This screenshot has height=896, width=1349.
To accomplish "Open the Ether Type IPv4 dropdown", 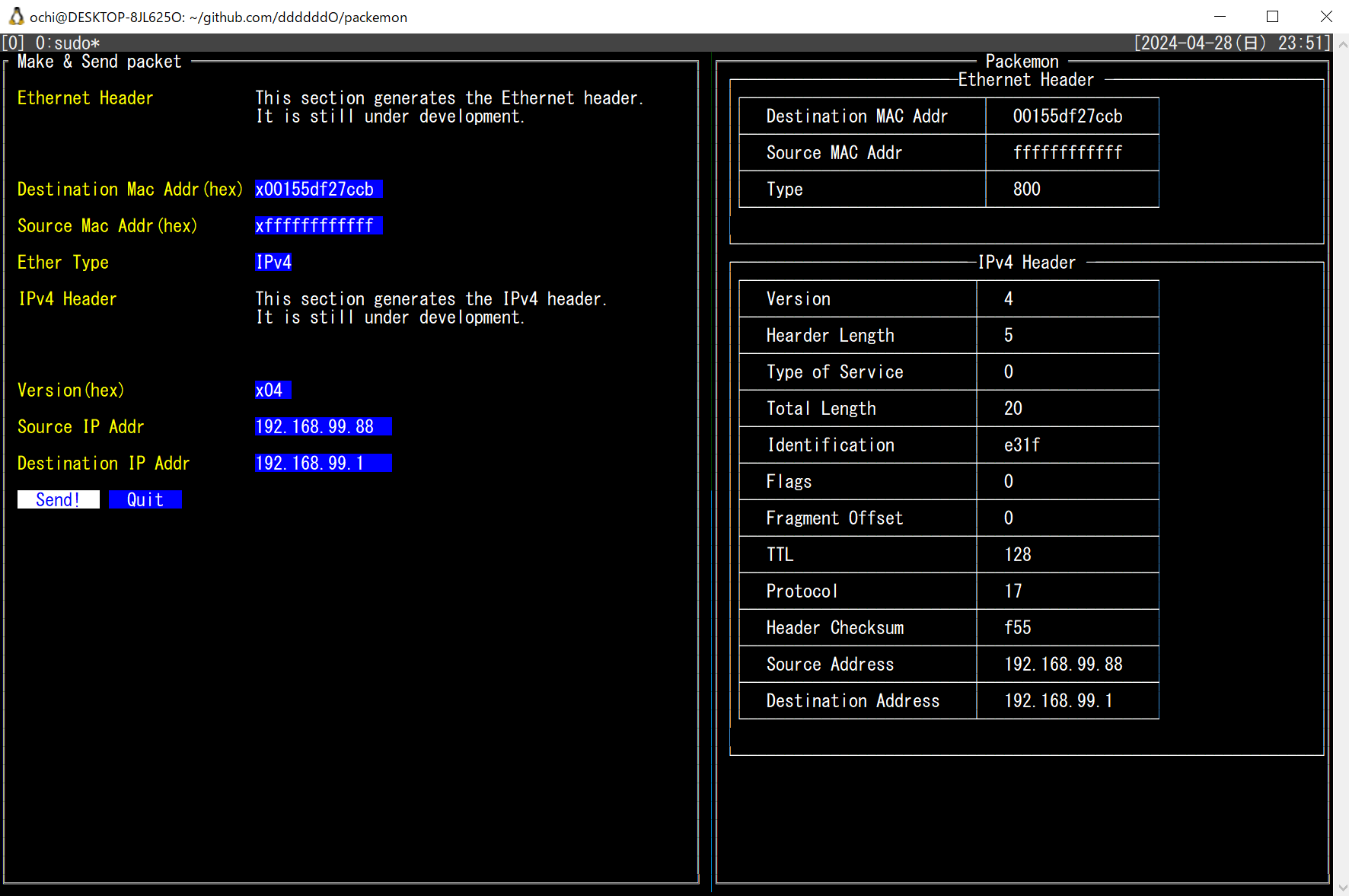I will pyautogui.click(x=273, y=262).
